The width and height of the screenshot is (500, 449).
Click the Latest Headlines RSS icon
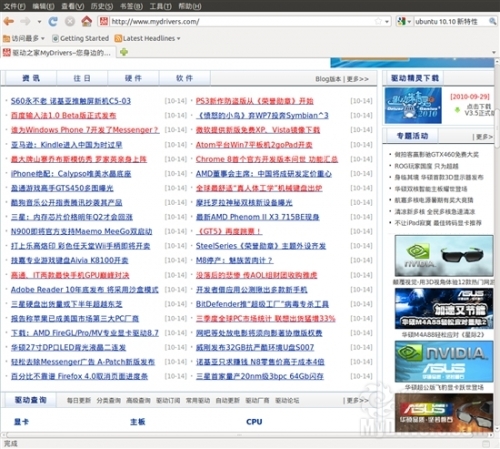(x=118, y=38)
